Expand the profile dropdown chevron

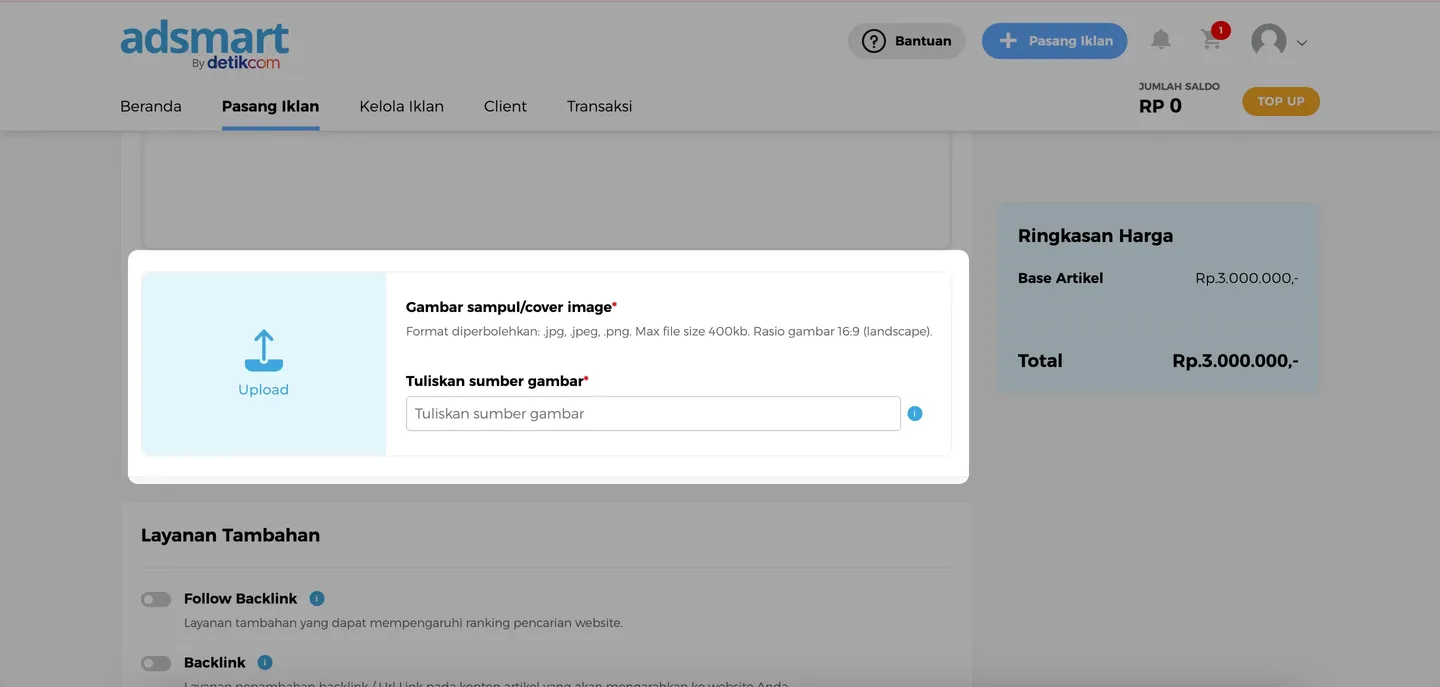(x=1301, y=43)
